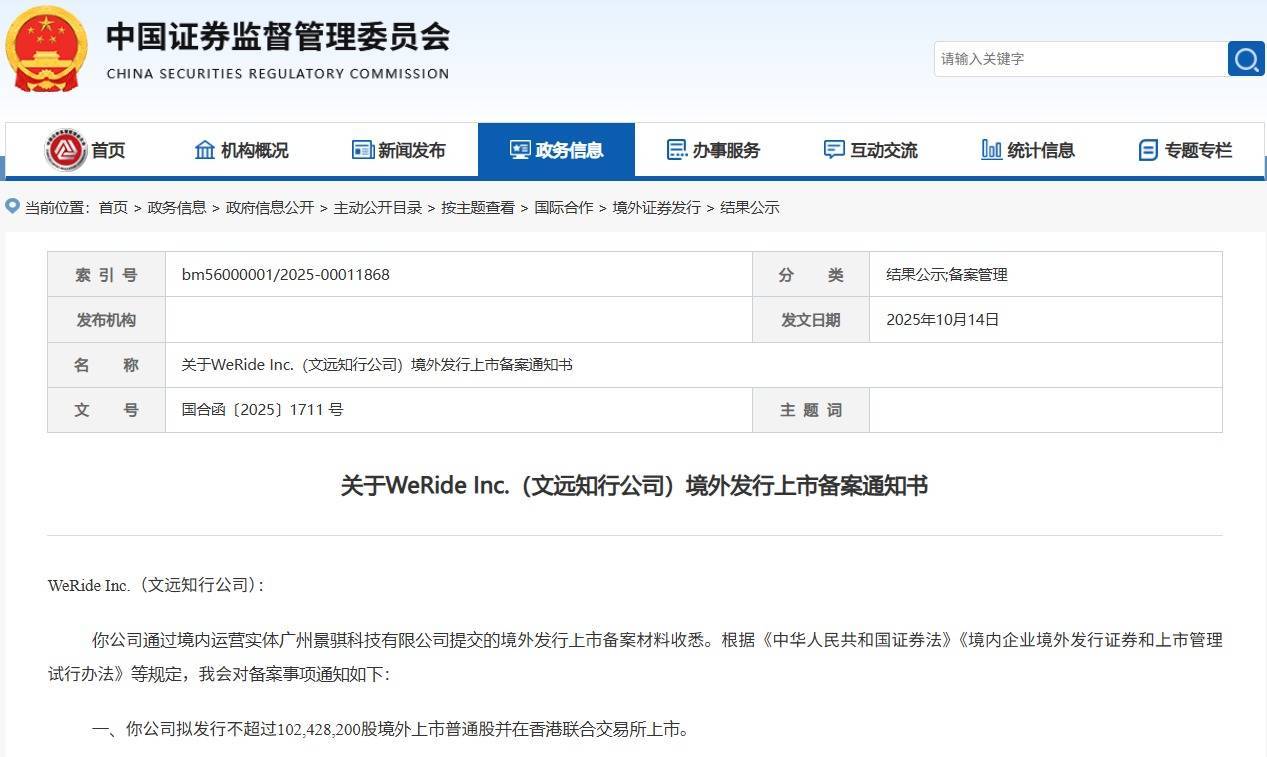Click the magnifier search button

click(x=1246, y=59)
